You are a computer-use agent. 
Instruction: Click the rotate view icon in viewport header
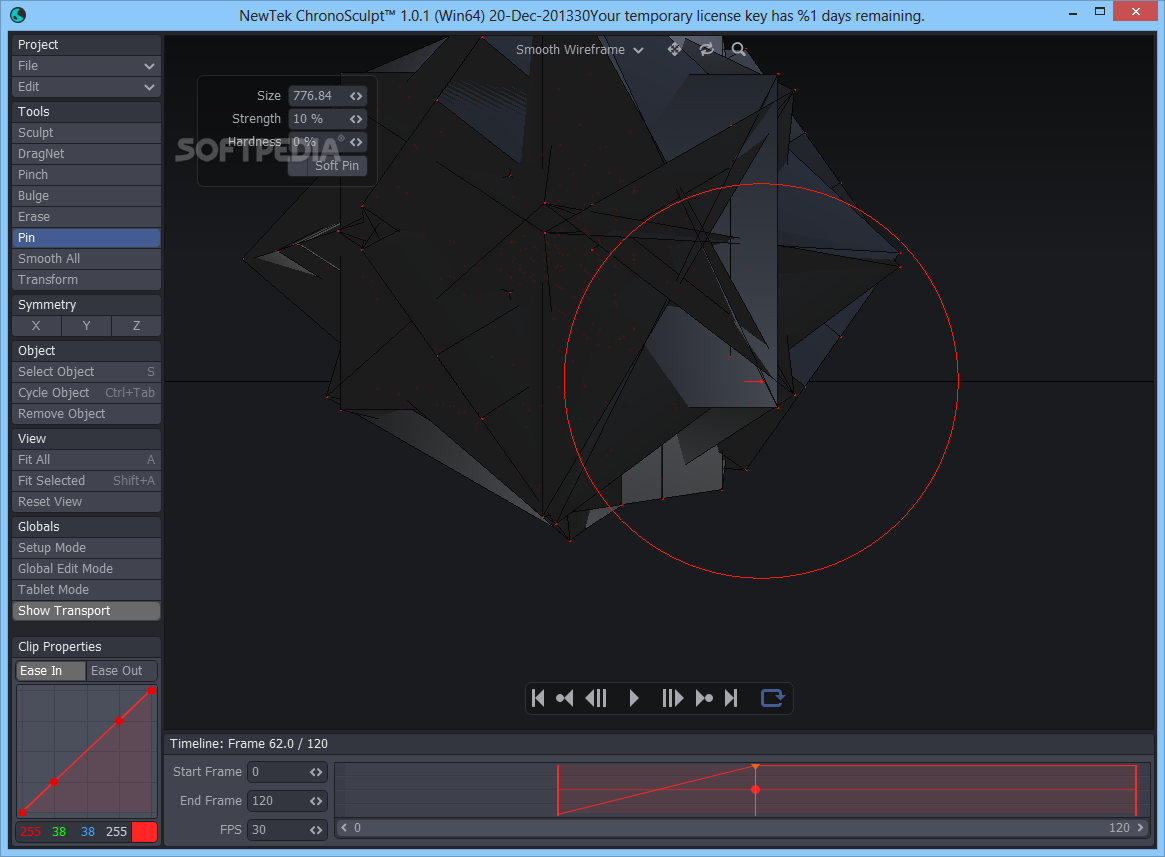pyautogui.click(x=707, y=49)
